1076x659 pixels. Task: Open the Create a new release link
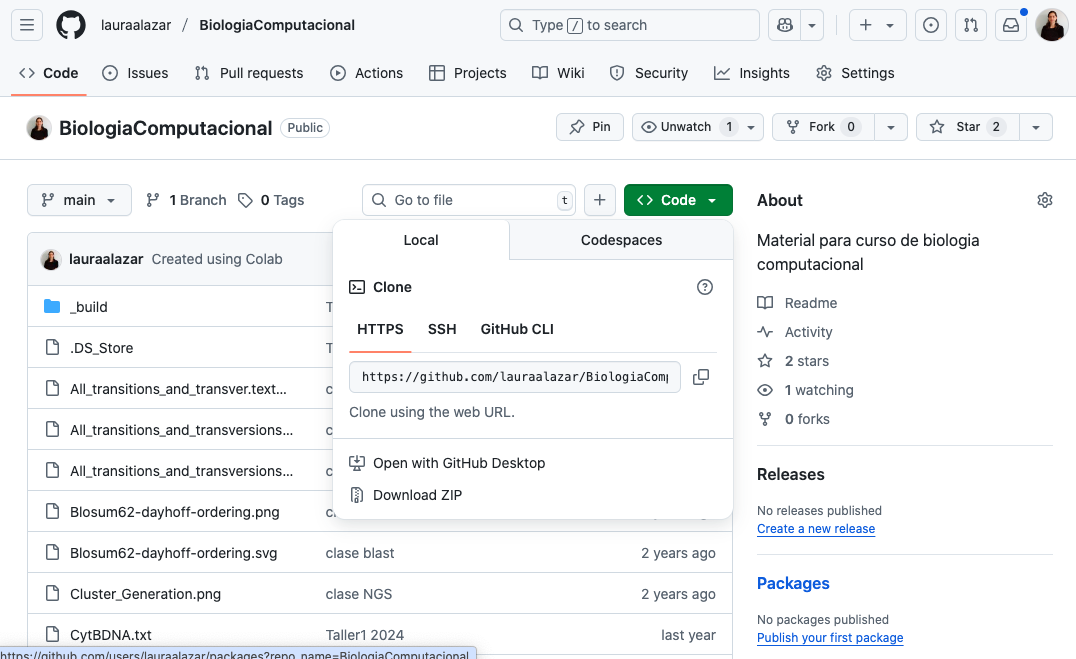[x=815, y=529]
